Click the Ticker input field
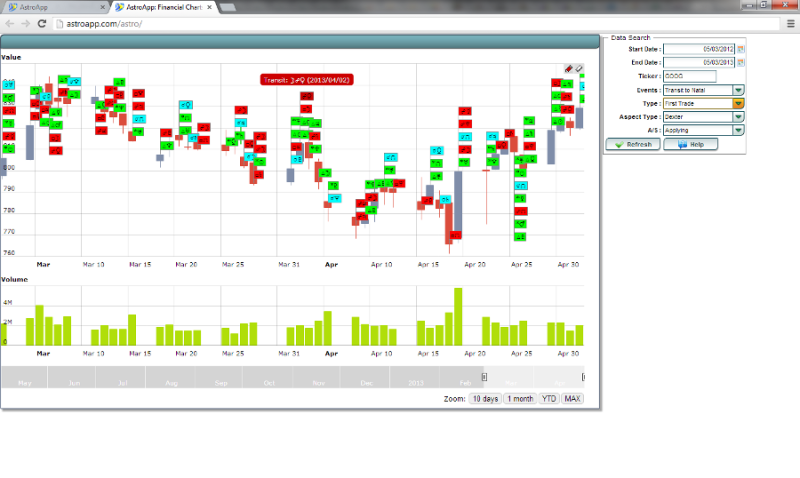Screen dimensions: 800x478 (689, 76)
